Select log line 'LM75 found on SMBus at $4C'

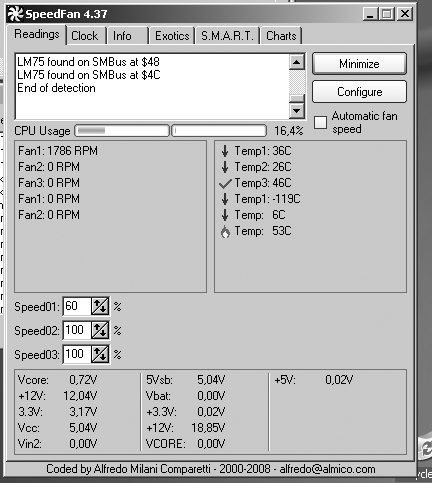[89, 75]
